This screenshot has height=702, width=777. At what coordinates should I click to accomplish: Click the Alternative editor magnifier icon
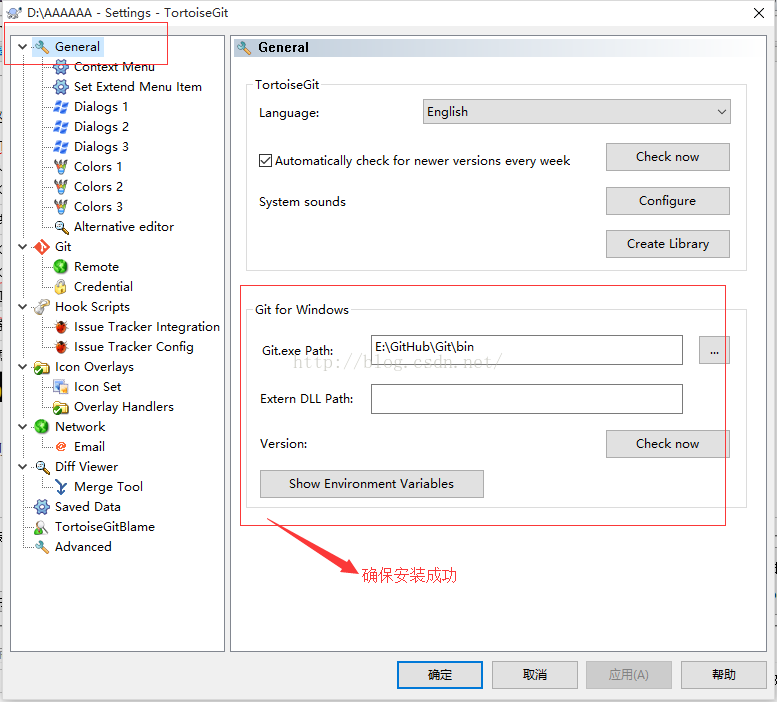click(x=60, y=226)
